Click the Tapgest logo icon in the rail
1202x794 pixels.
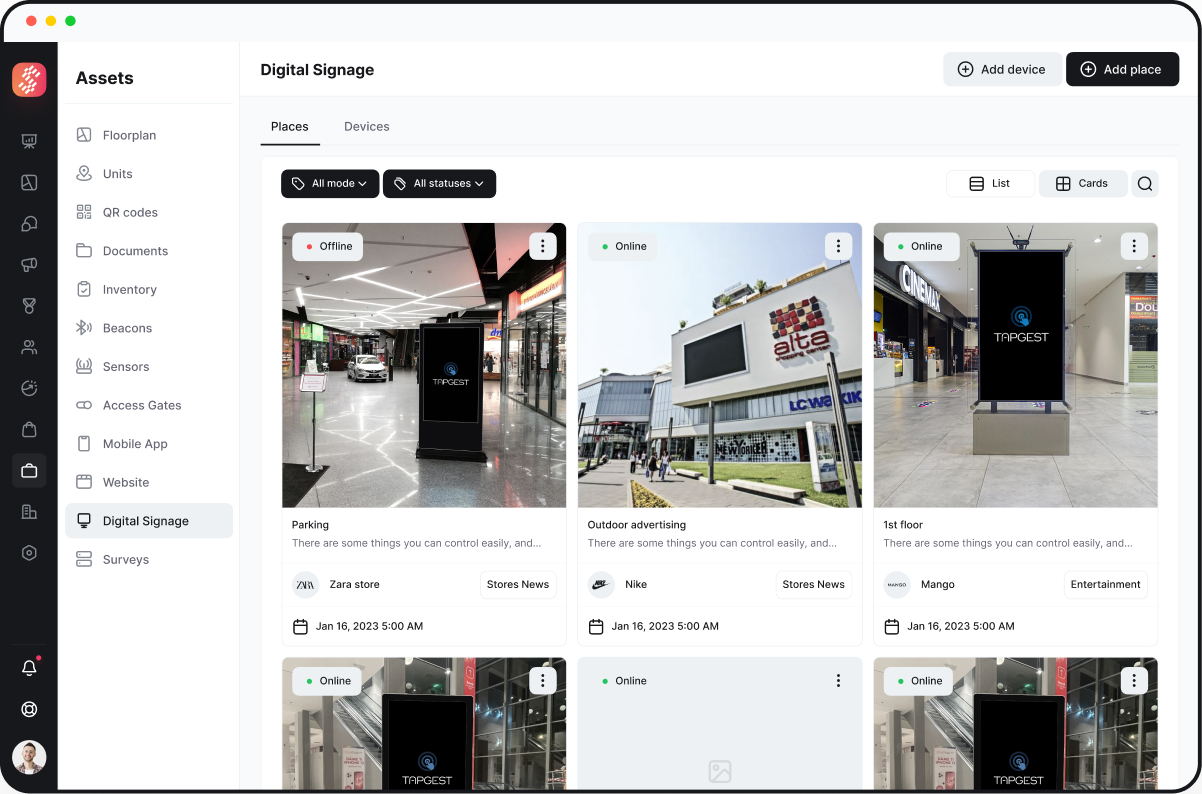(x=29, y=80)
